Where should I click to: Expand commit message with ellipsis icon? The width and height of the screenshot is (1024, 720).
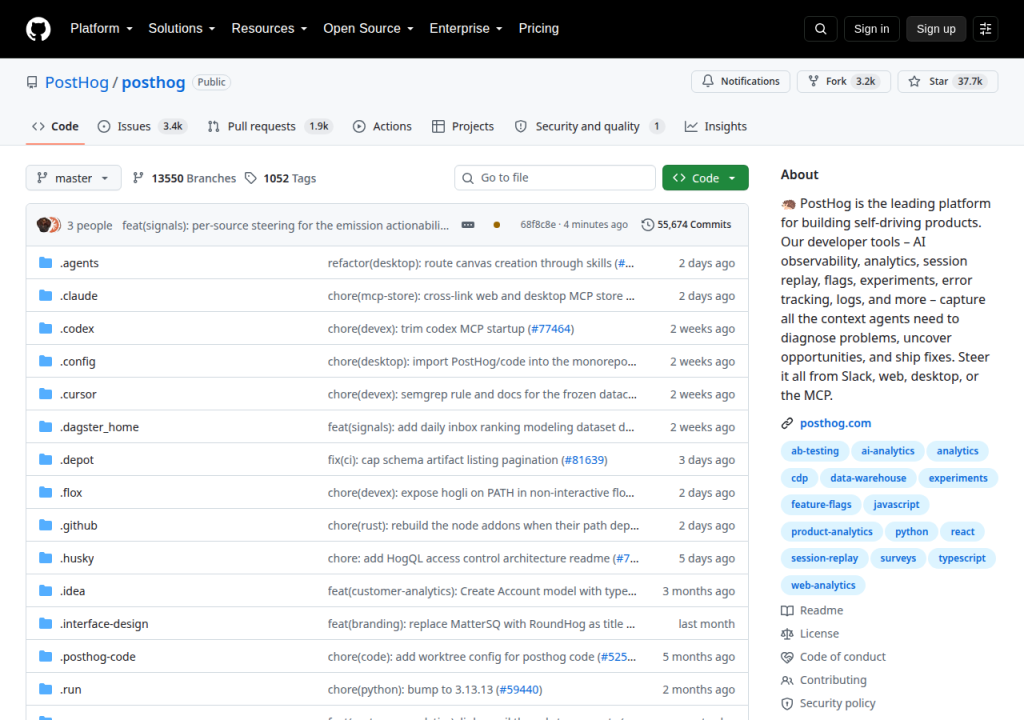(468, 225)
